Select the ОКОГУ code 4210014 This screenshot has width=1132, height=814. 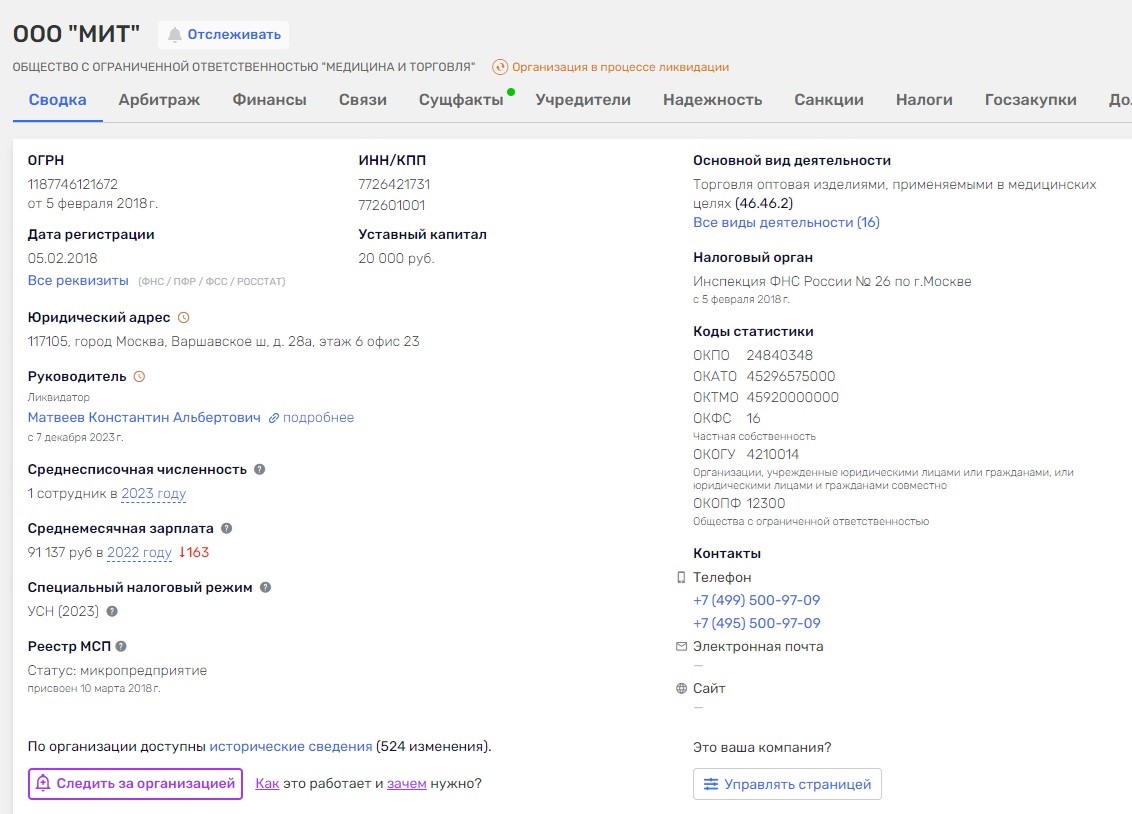[x=772, y=454]
